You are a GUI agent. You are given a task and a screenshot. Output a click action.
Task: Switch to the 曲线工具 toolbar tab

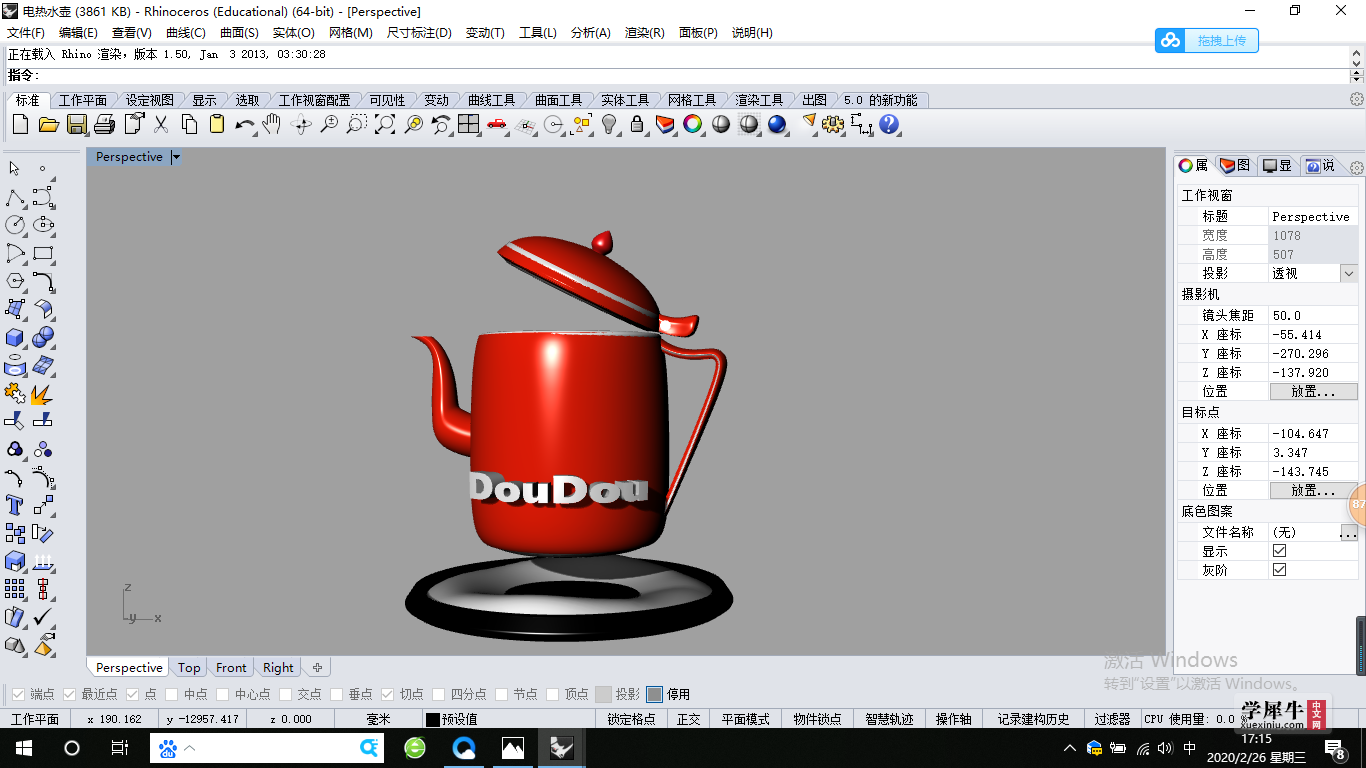(491, 100)
